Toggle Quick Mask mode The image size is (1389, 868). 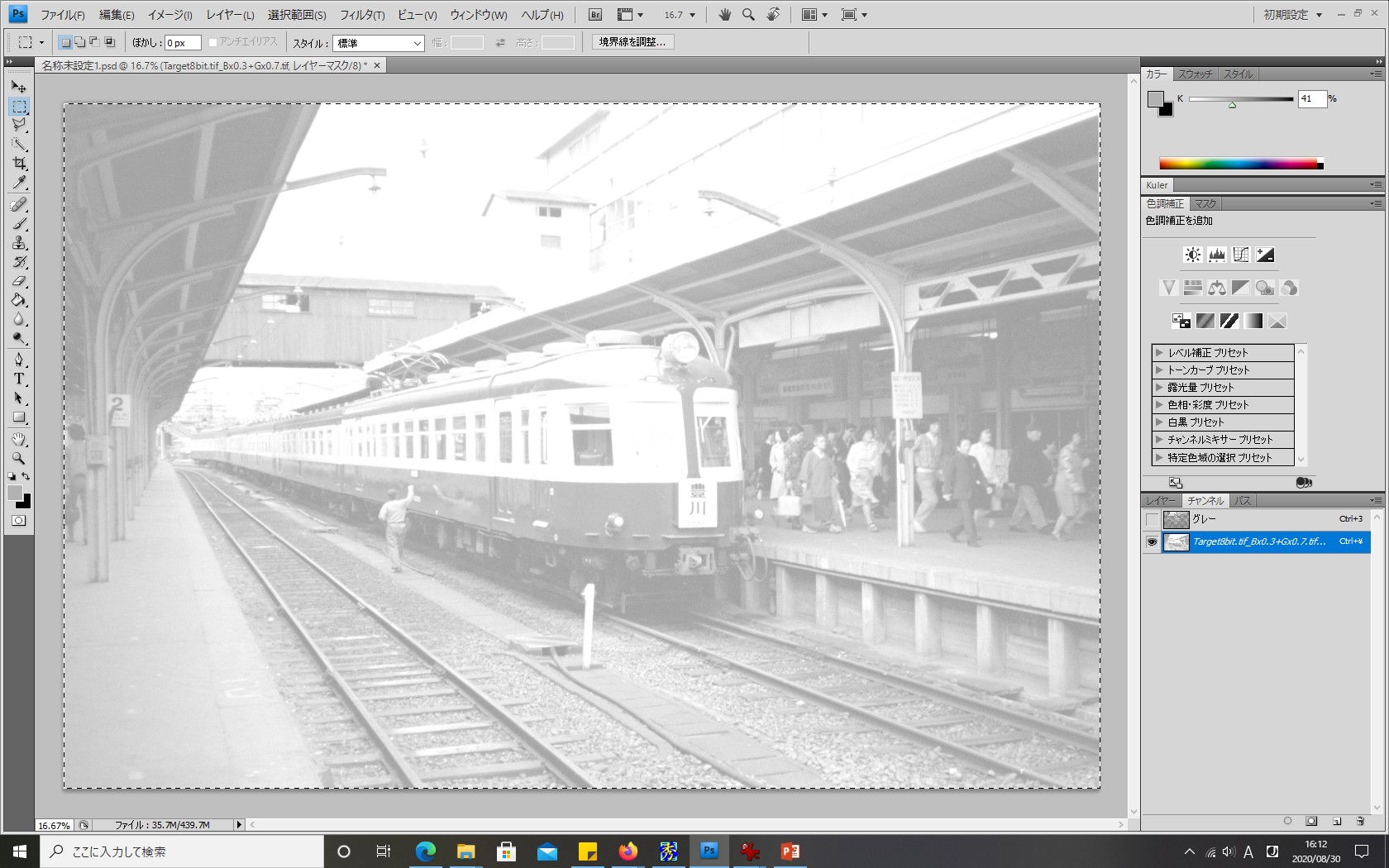(x=18, y=521)
